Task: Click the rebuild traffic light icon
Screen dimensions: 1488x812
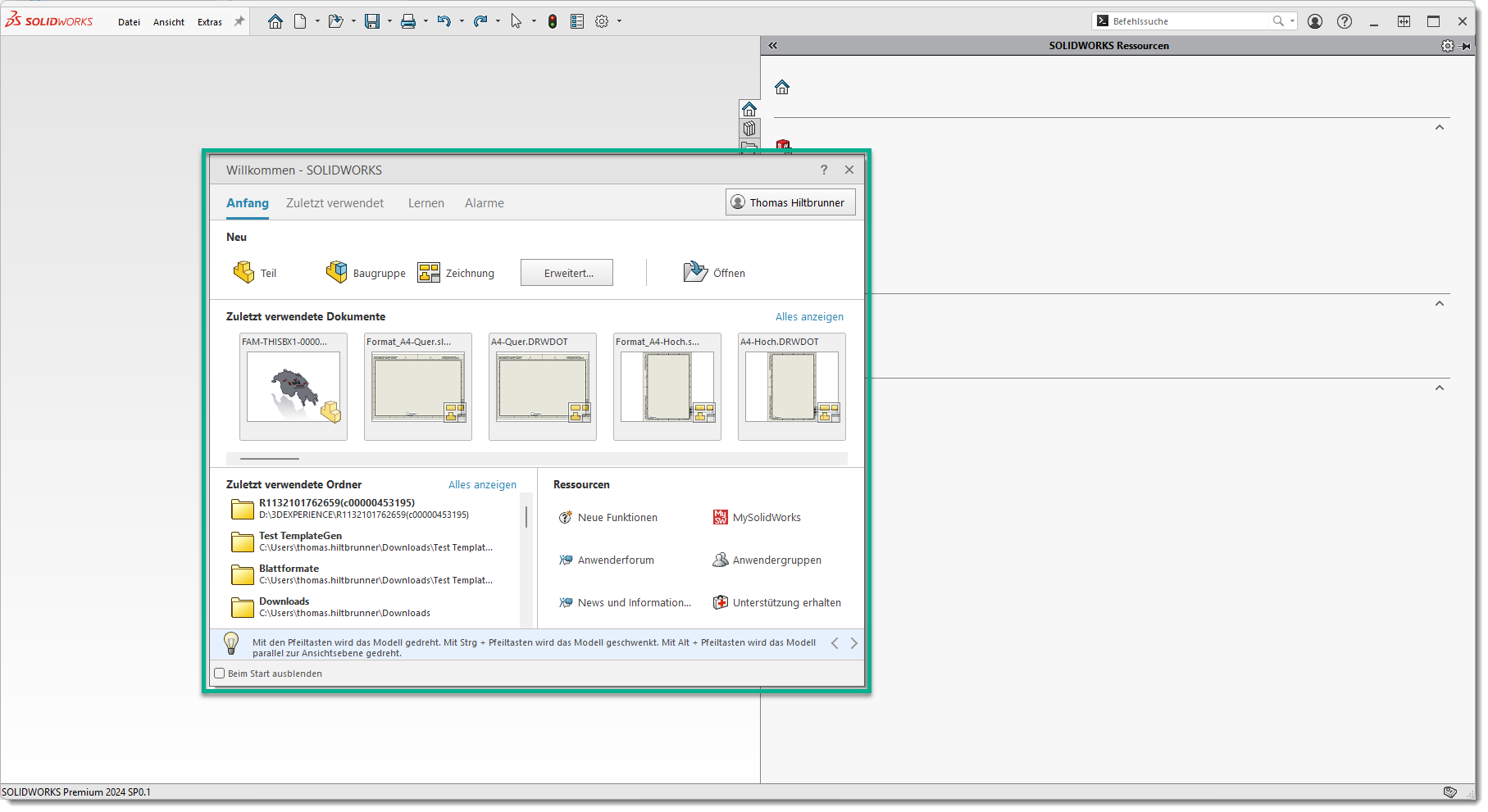Action: tap(553, 22)
